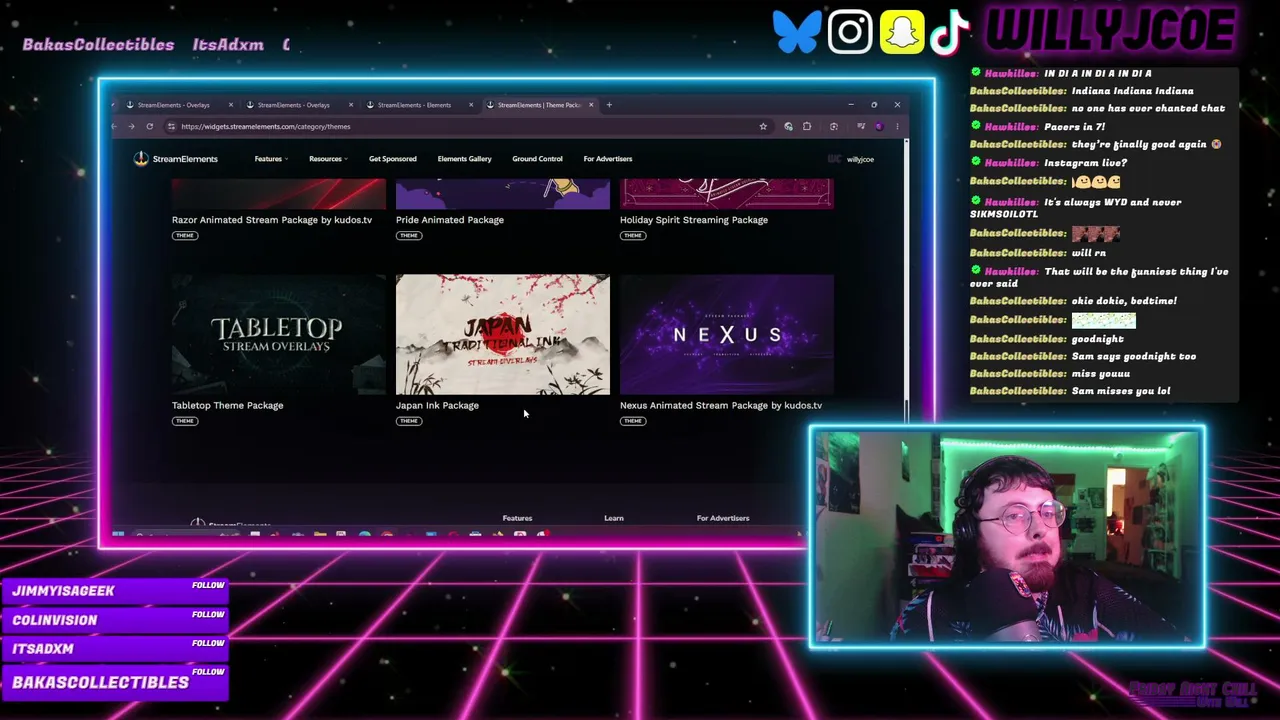Click the Features heading in the page footer
1280x720 pixels.
[517, 518]
